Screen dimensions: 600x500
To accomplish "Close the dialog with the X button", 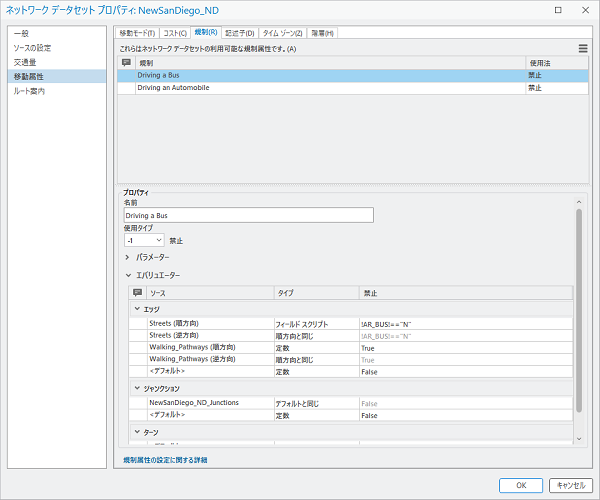I will click(x=584, y=10).
